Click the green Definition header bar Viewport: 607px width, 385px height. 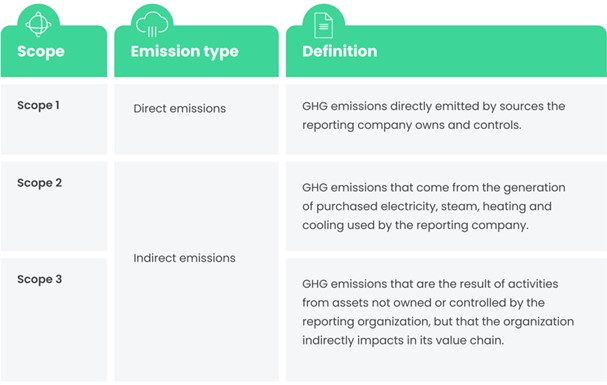446,51
